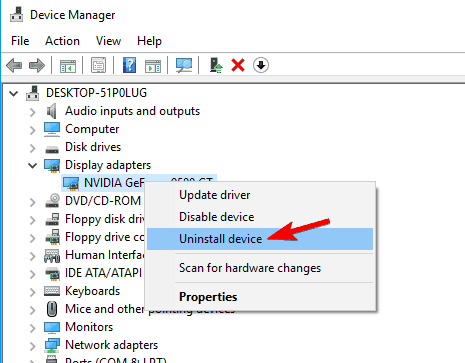This screenshot has height=363, width=465.
Task: Click the Disk drives category icon
Action: pyautogui.click(x=52, y=149)
